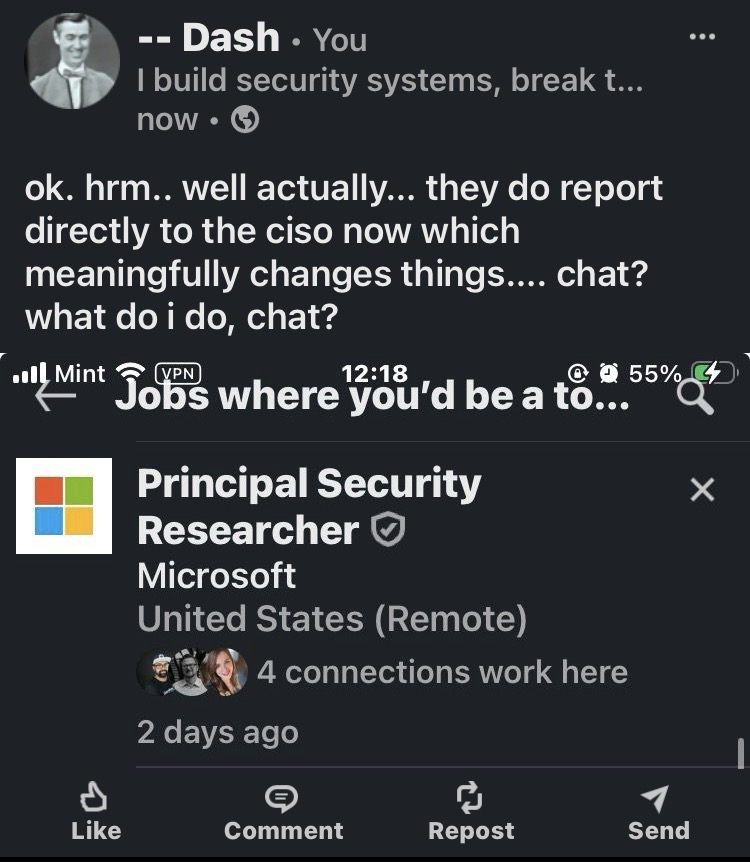Open the three-dot post options menu

coord(703,37)
